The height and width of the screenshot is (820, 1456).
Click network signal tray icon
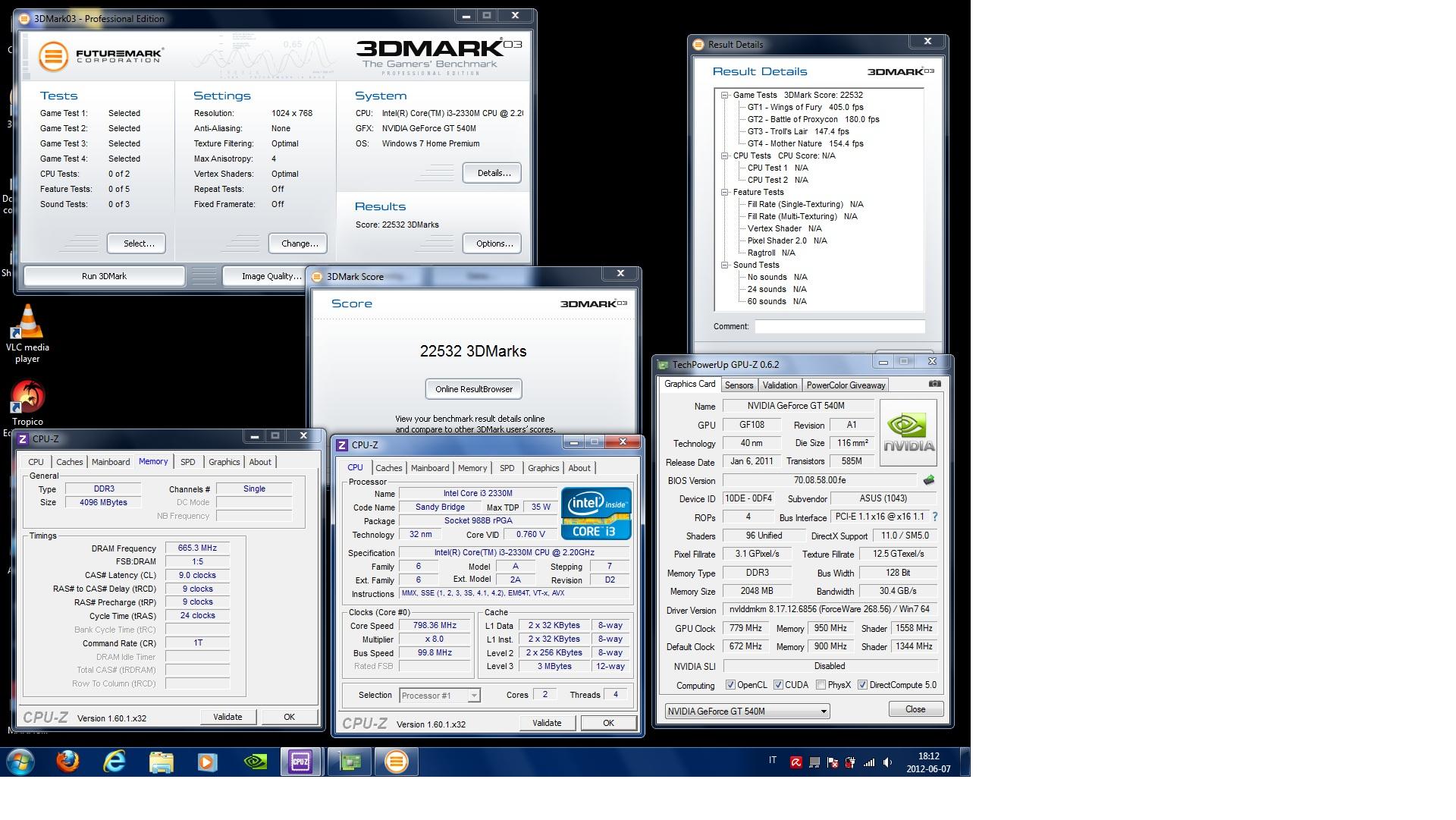point(869,762)
